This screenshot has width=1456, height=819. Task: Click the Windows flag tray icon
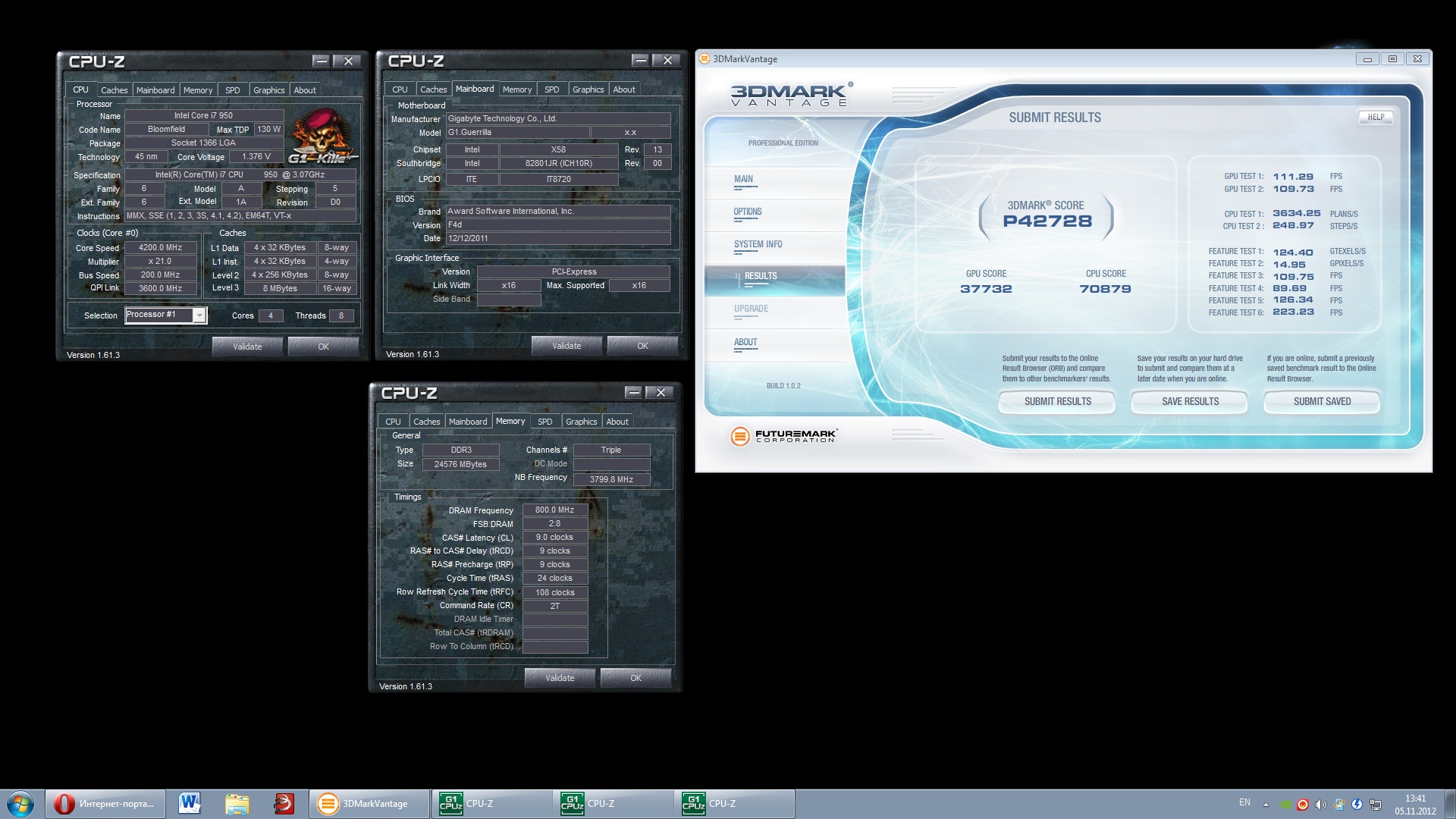click(1339, 804)
